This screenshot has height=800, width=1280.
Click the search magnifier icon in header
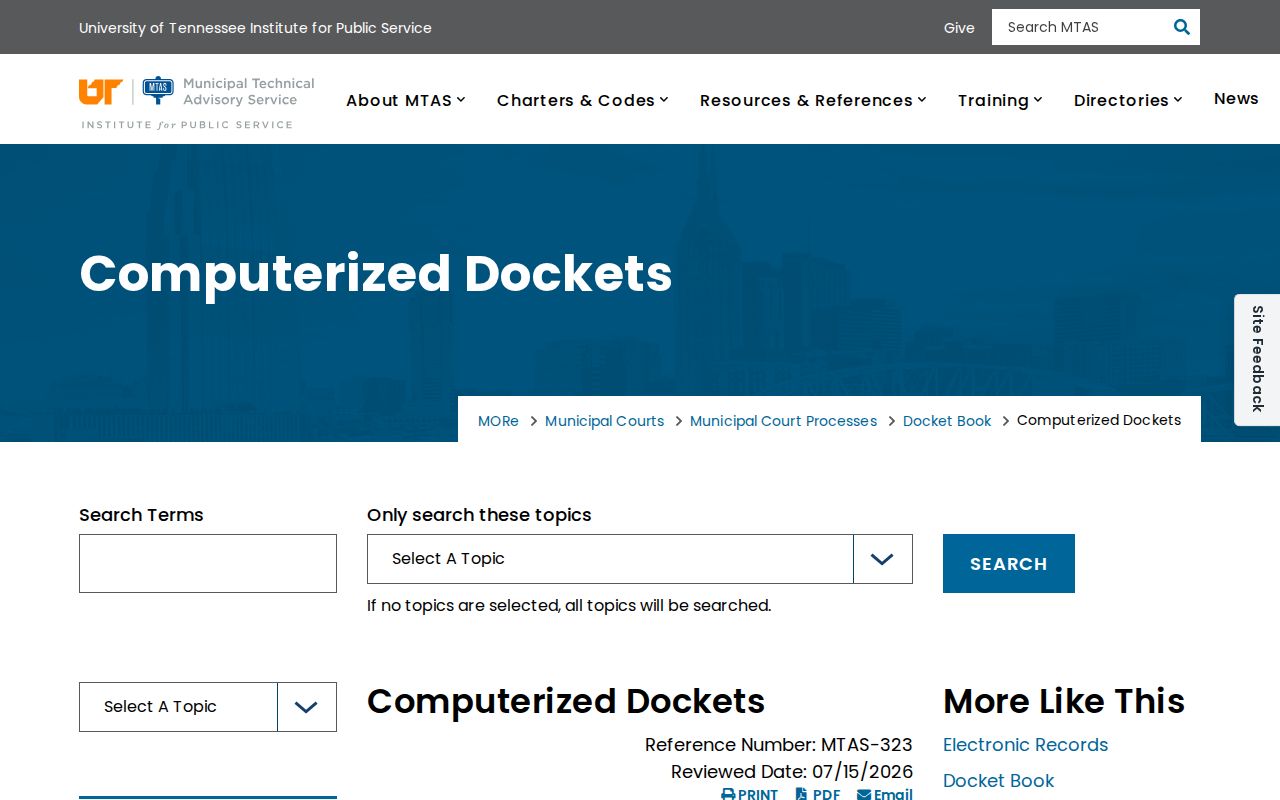[1181, 27]
